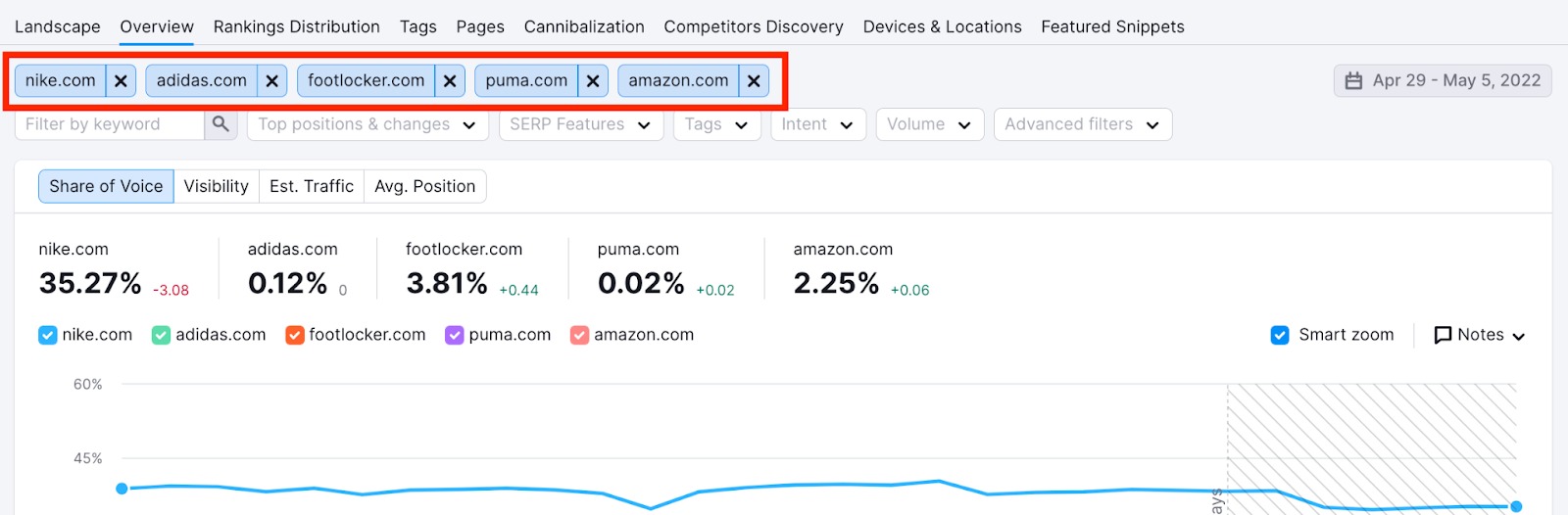Screen dimensions: 1568x515
Task: Open the Volume filter dropdown
Action: coord(930,124)
